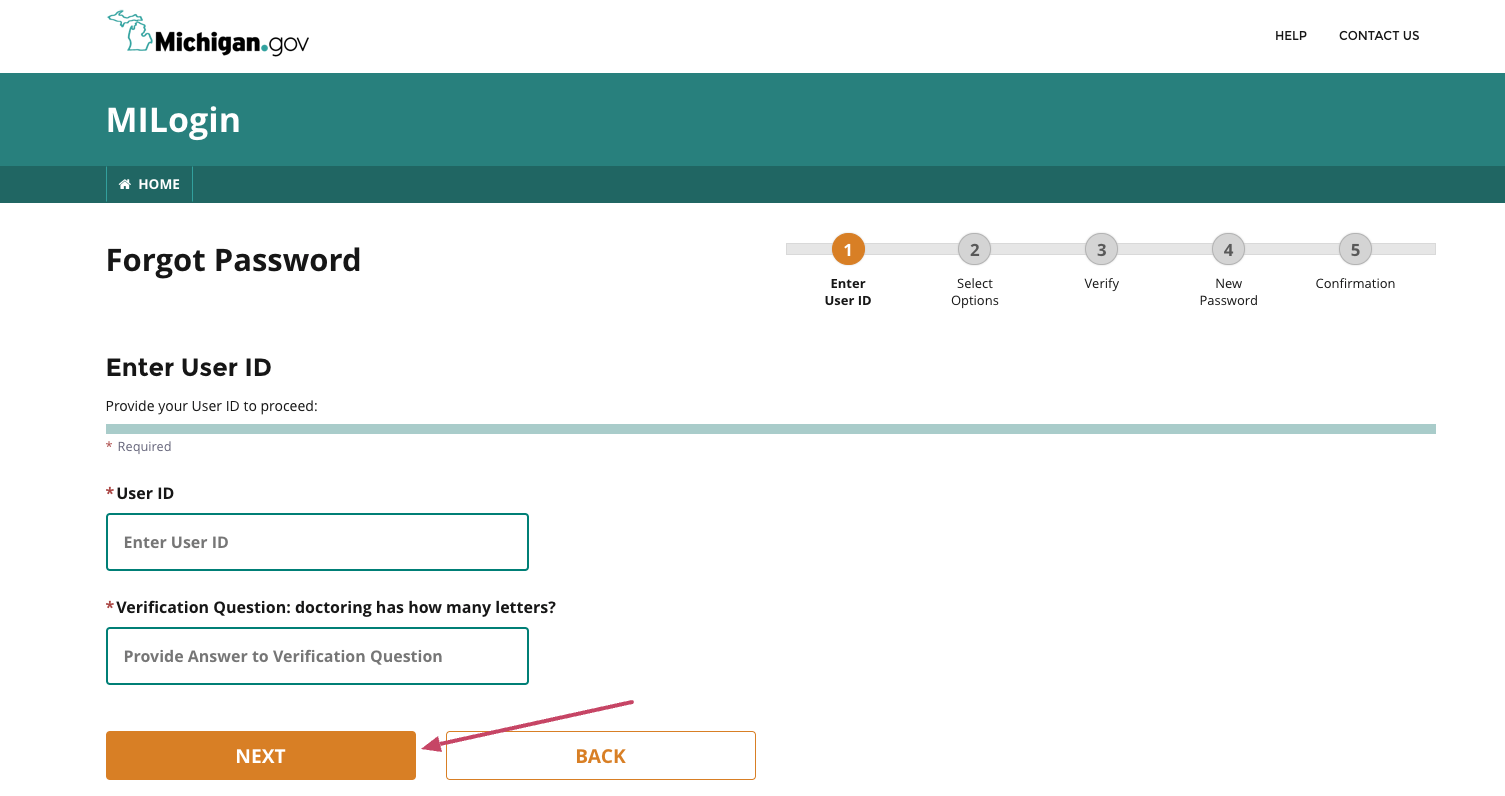
Task: Click the orange NEXT button
Action: coord(261,756)
